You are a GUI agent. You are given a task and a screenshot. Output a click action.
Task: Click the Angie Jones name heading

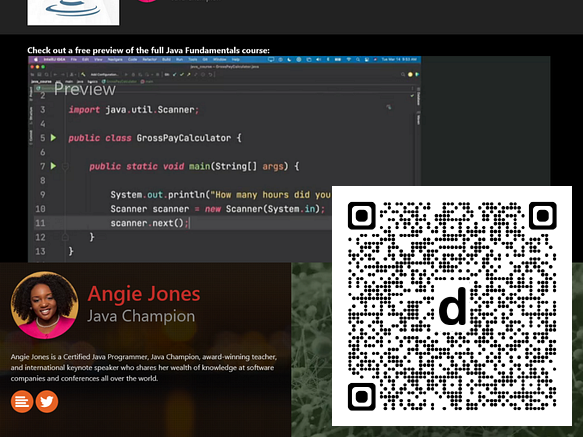click(x=144, y=293)
